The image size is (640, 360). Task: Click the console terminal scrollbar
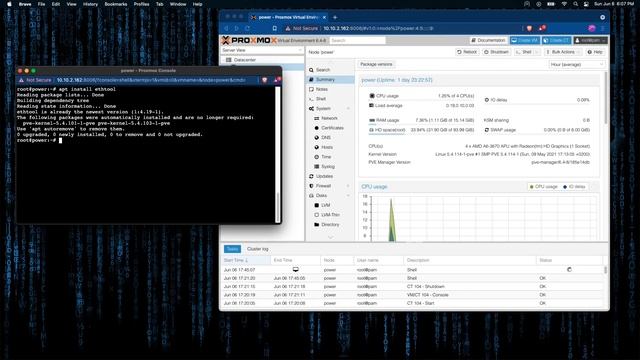pyautogui.click(x=278, y=207)
